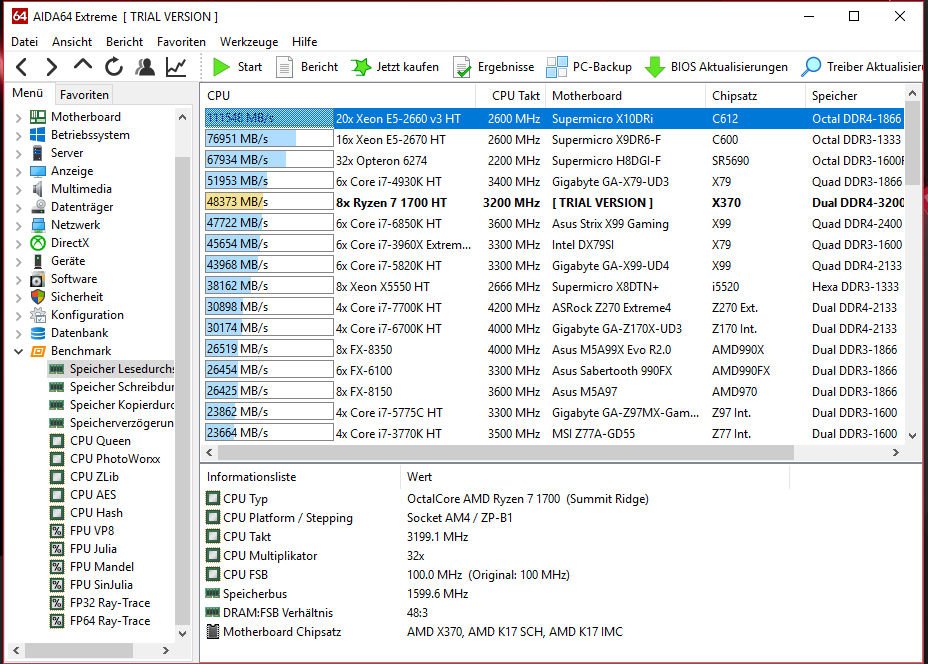Screen dimensions: 928x664
Task: Click the CPU Queen benchmark icon
Action: 57,441
